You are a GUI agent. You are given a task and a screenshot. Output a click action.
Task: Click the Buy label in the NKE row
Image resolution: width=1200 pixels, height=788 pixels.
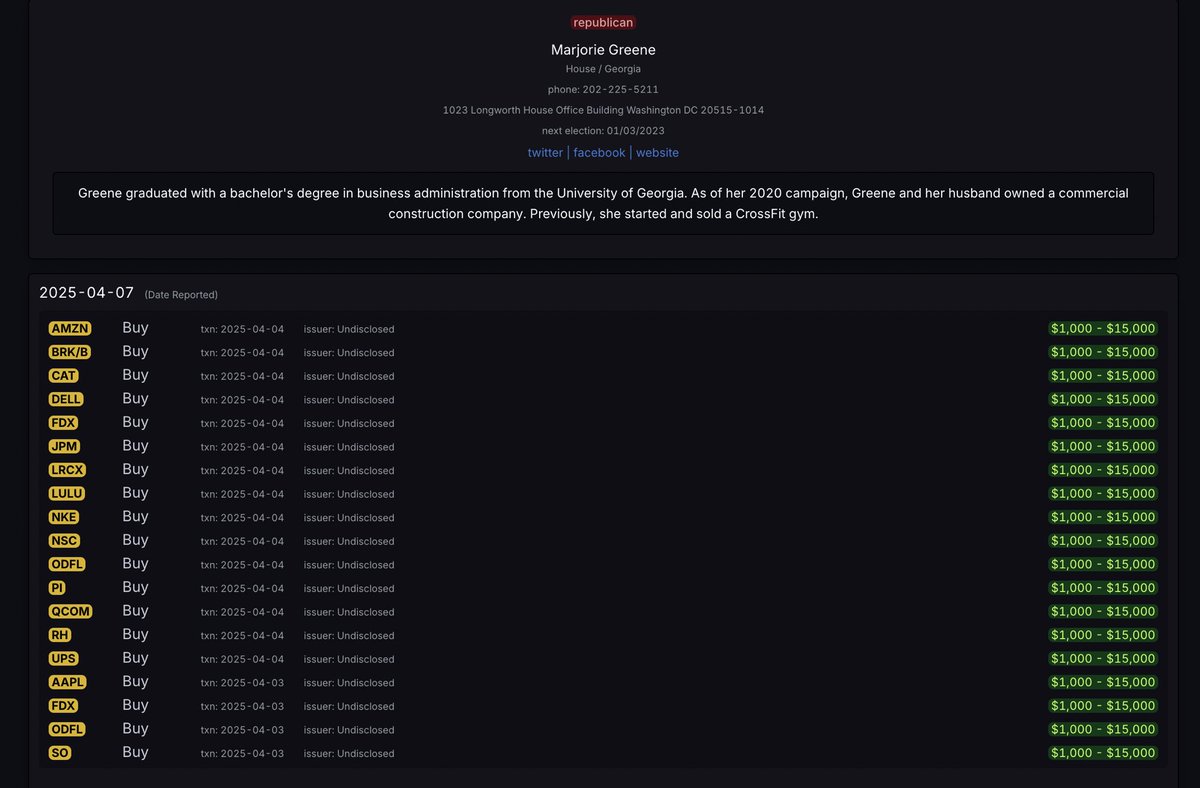point(135,516)
